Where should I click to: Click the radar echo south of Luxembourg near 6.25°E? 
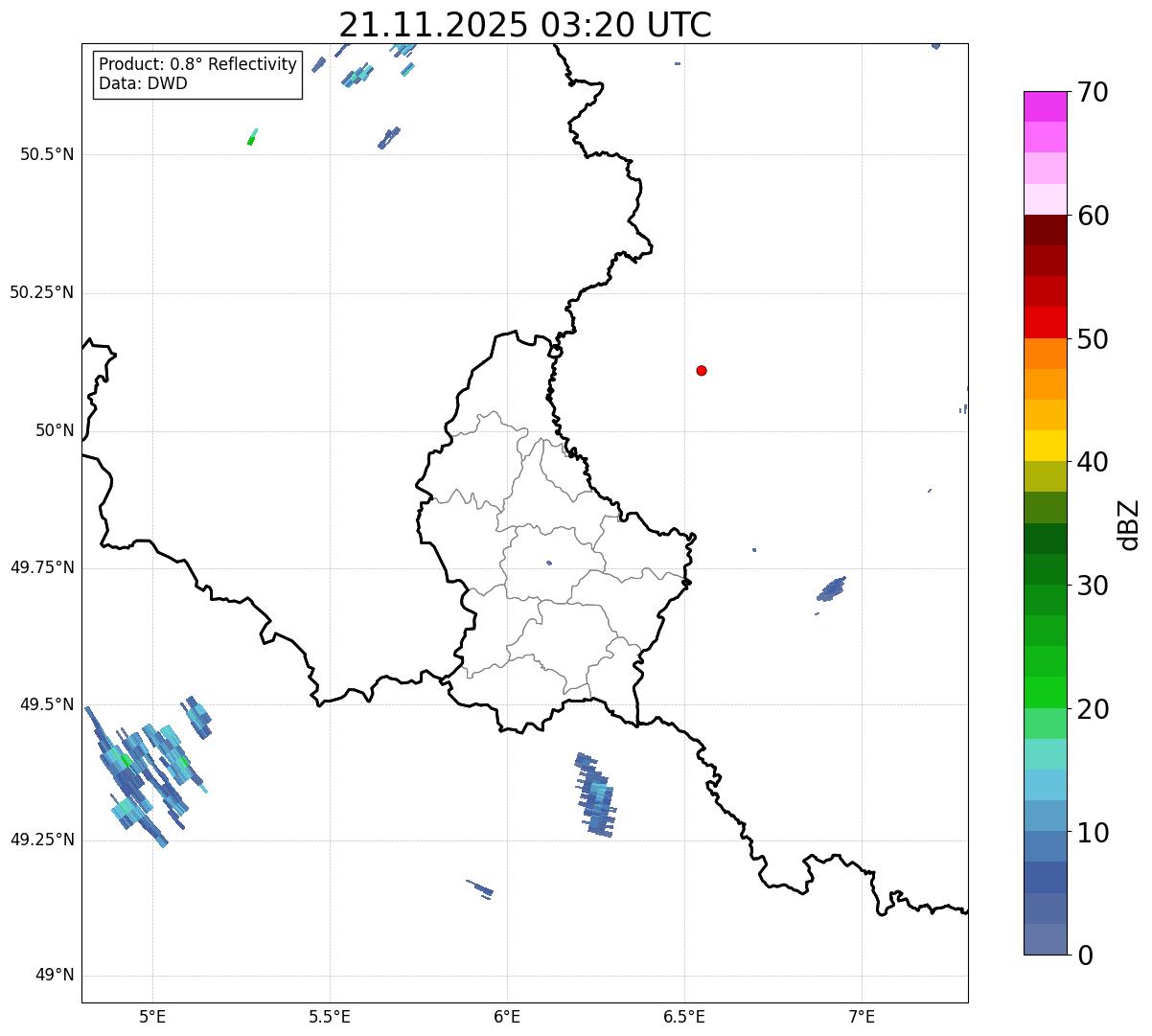[x=596, y=795]
